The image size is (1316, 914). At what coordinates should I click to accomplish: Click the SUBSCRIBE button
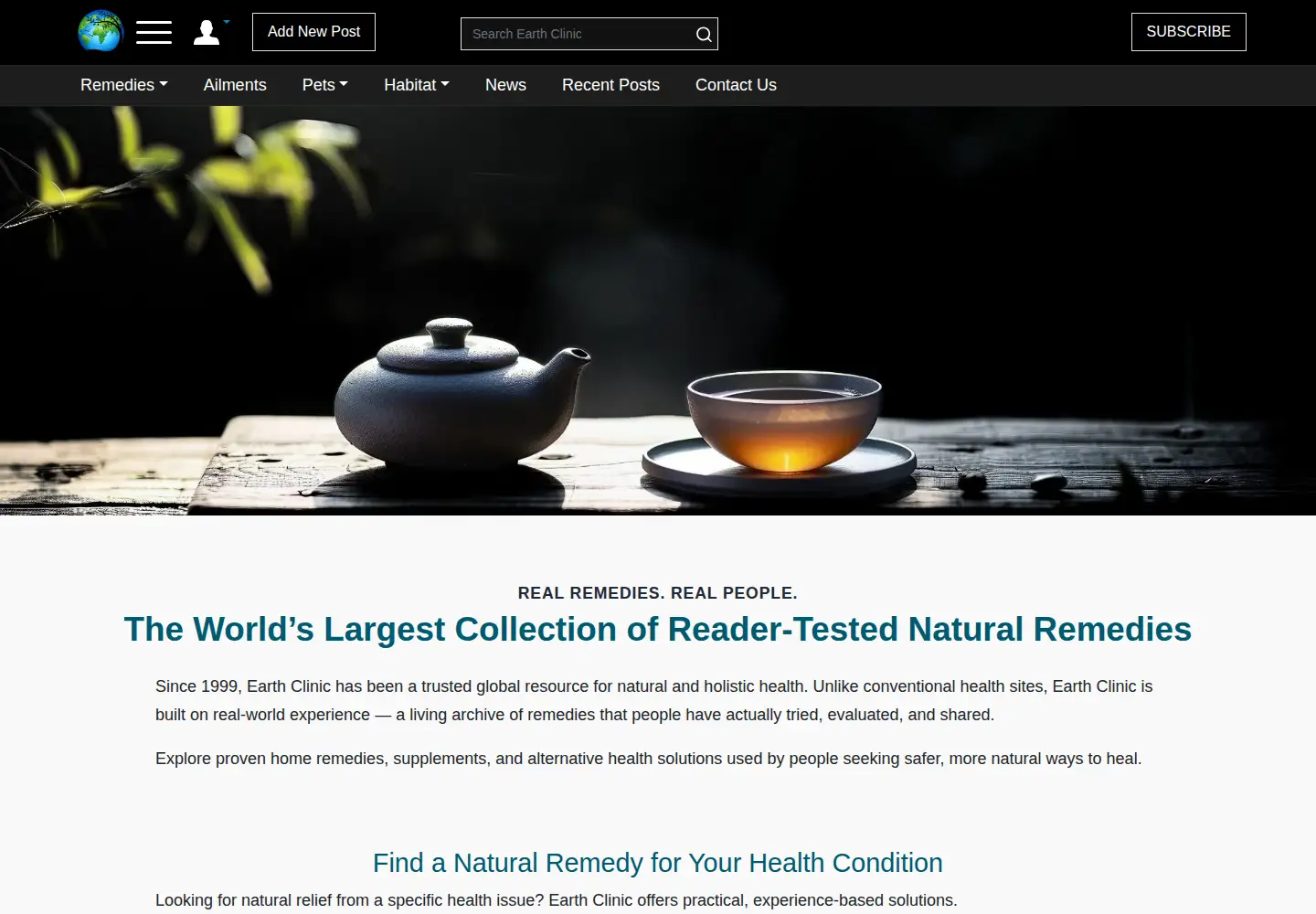pyautogui.click(x=1188, y=32)
